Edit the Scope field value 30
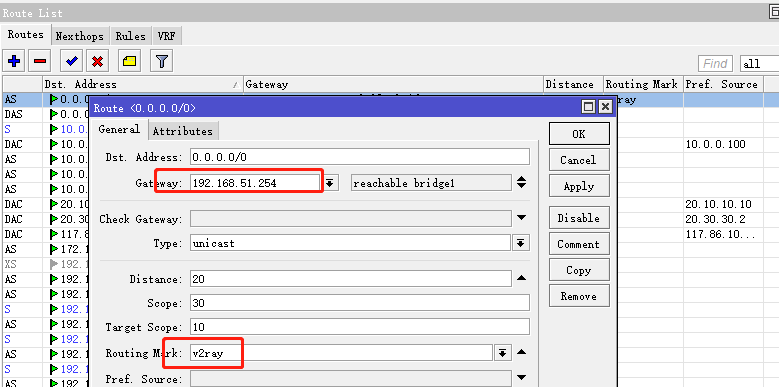Image resolution: width=779 pixels, height=387 pixels. click(360, 303)
